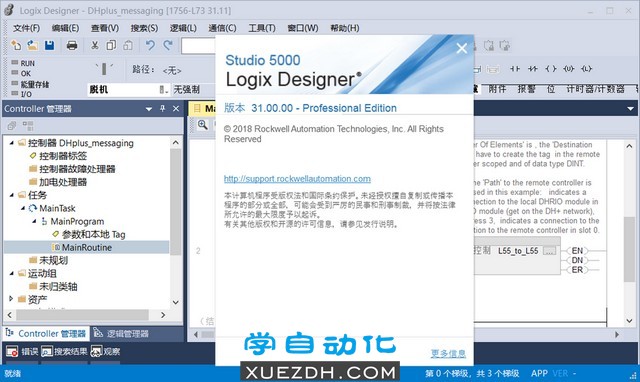Select 控制器故障处理器 in the tree

pyautogui.click(x=77, y=169)
